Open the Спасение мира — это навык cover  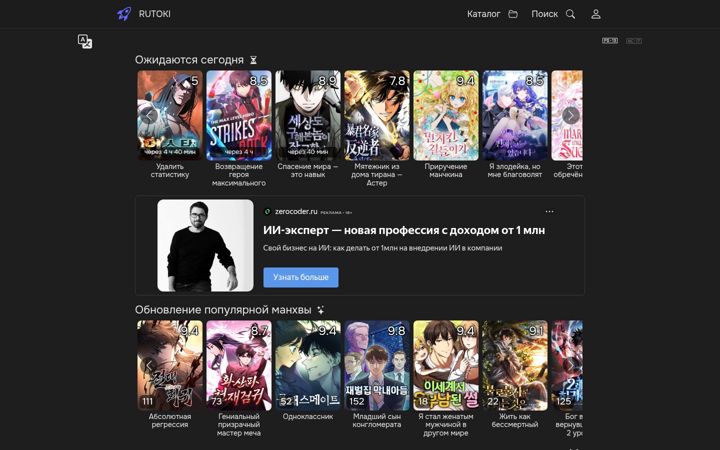(308, 115)
